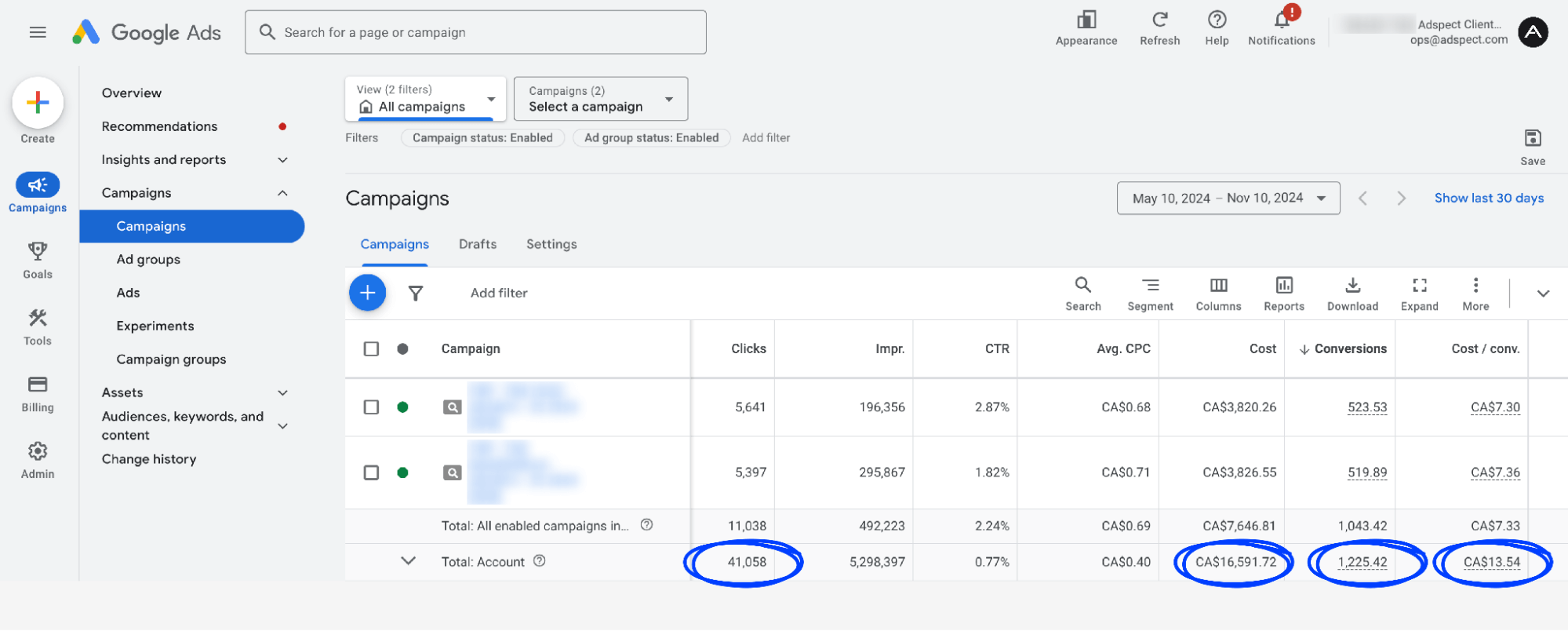Open the date range dropdown

coord(1228,199)
